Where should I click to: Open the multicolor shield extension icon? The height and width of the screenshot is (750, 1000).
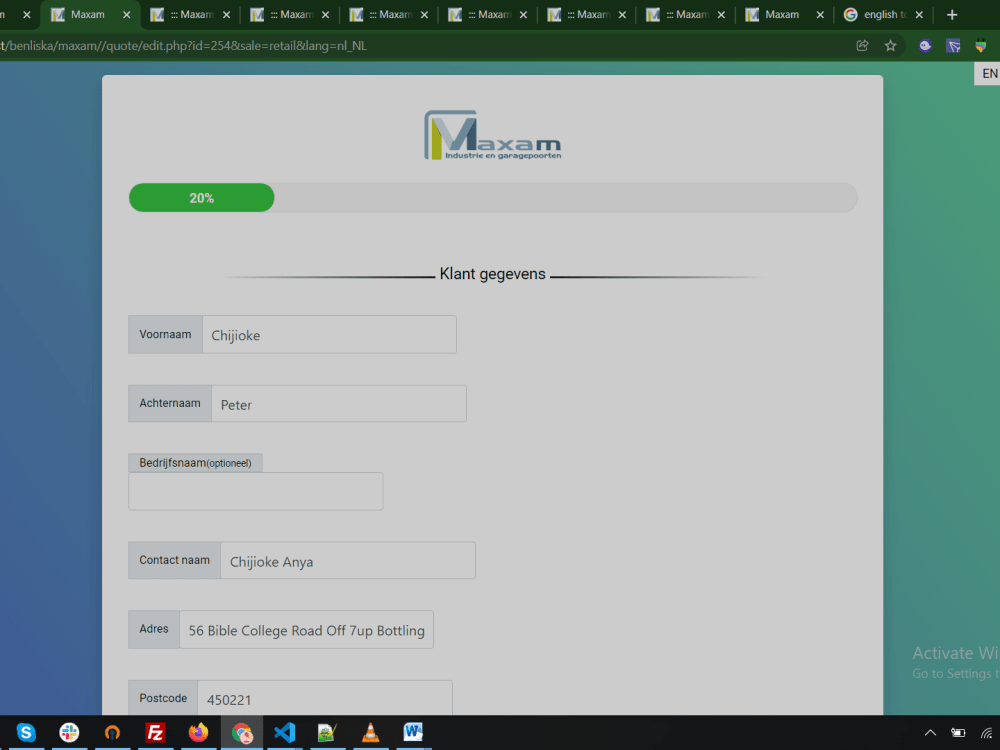tap(981, 46)
